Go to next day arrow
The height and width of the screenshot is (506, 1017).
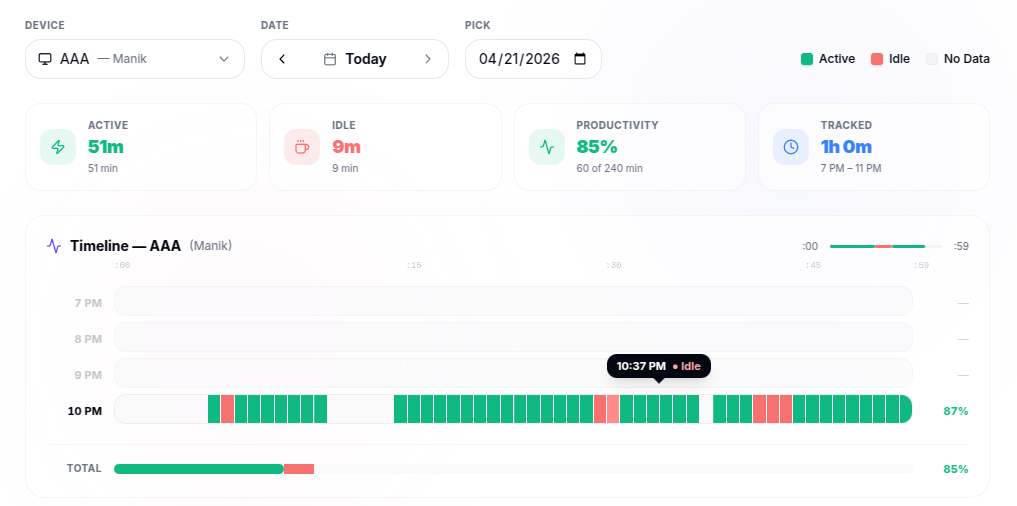[428, 59]
